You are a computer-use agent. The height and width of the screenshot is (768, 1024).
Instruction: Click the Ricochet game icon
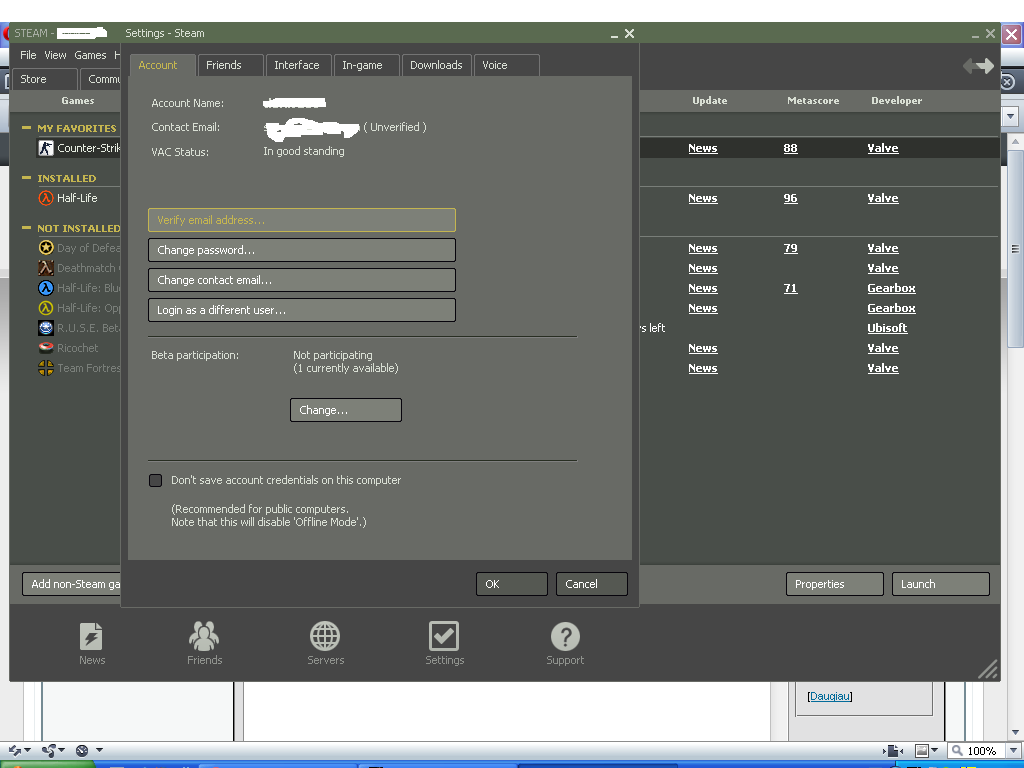46,348
